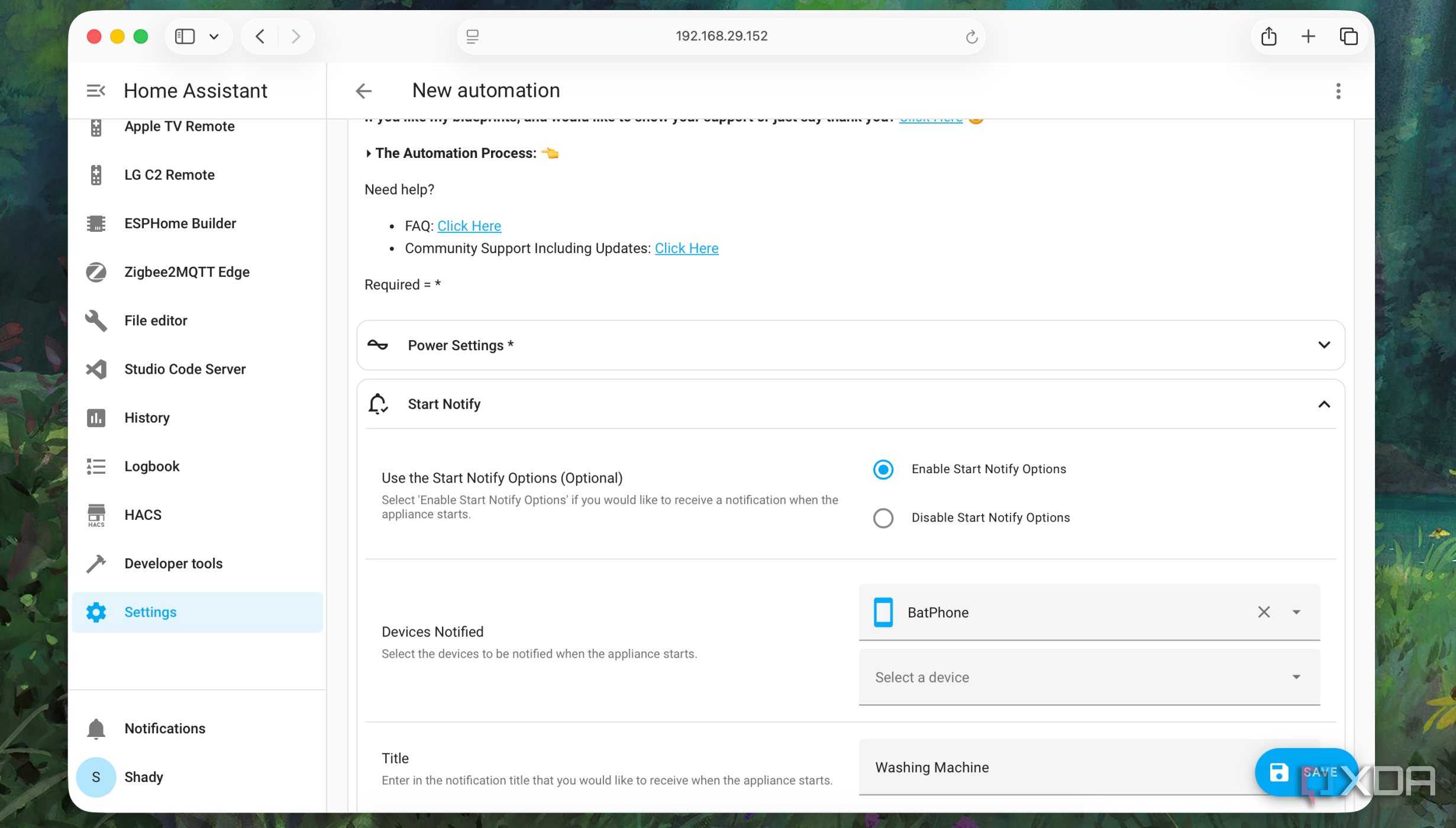Open the BatPhone device dropdown arrow
This screenshot has height=828, width=1456.
(x=1296, y=612)
